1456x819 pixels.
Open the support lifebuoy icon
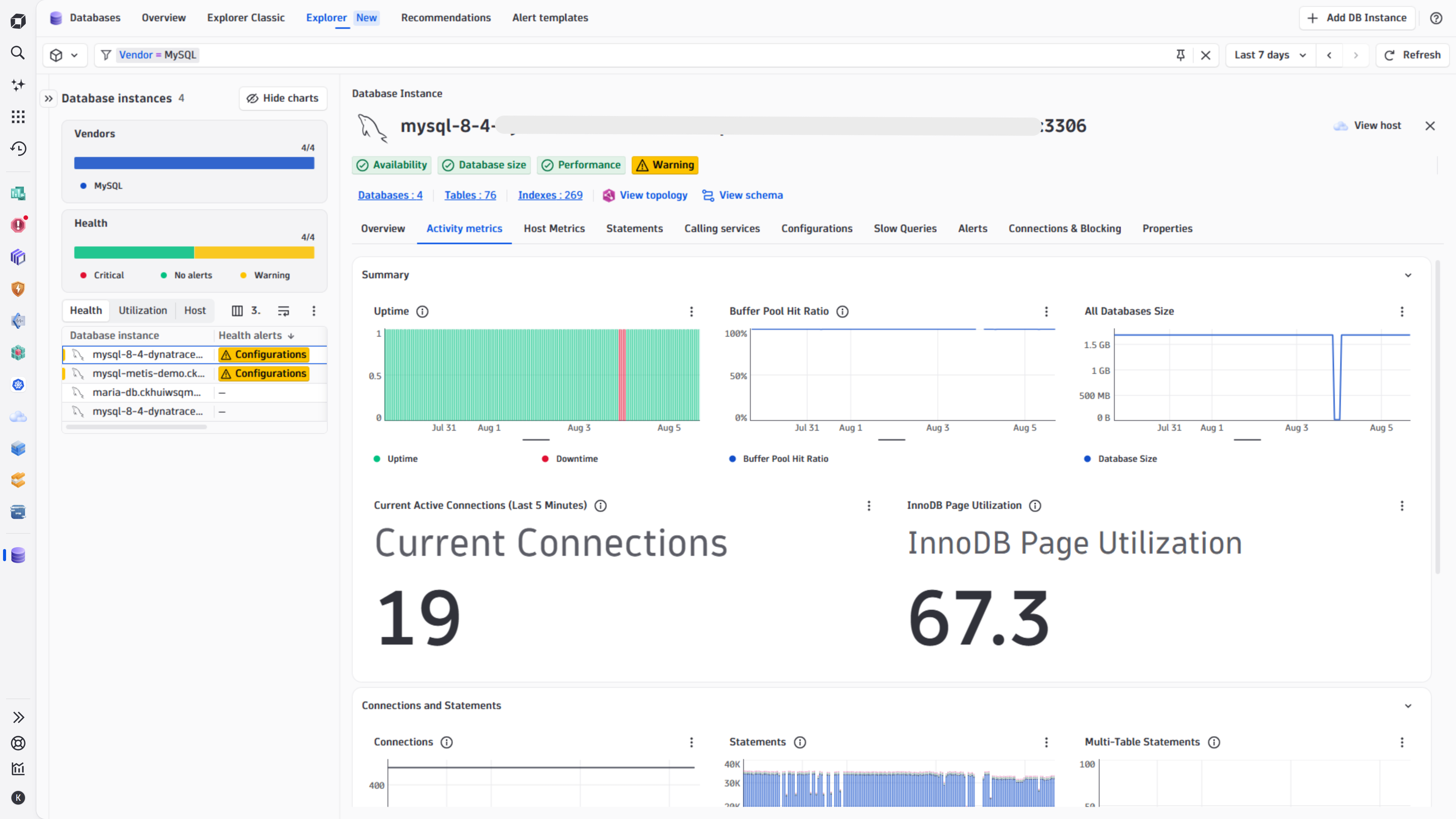click(x=18, y=743)
